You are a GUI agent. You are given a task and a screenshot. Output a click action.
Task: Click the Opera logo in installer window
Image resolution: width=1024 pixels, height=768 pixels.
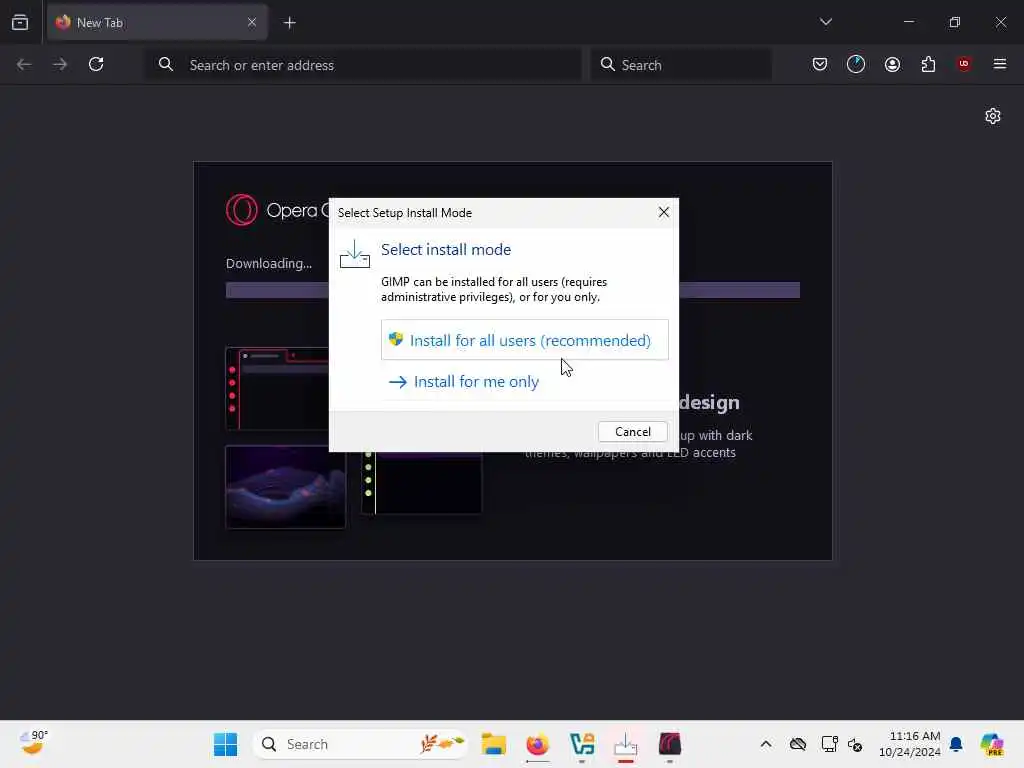pyautogui.click(x=242, y=210)
